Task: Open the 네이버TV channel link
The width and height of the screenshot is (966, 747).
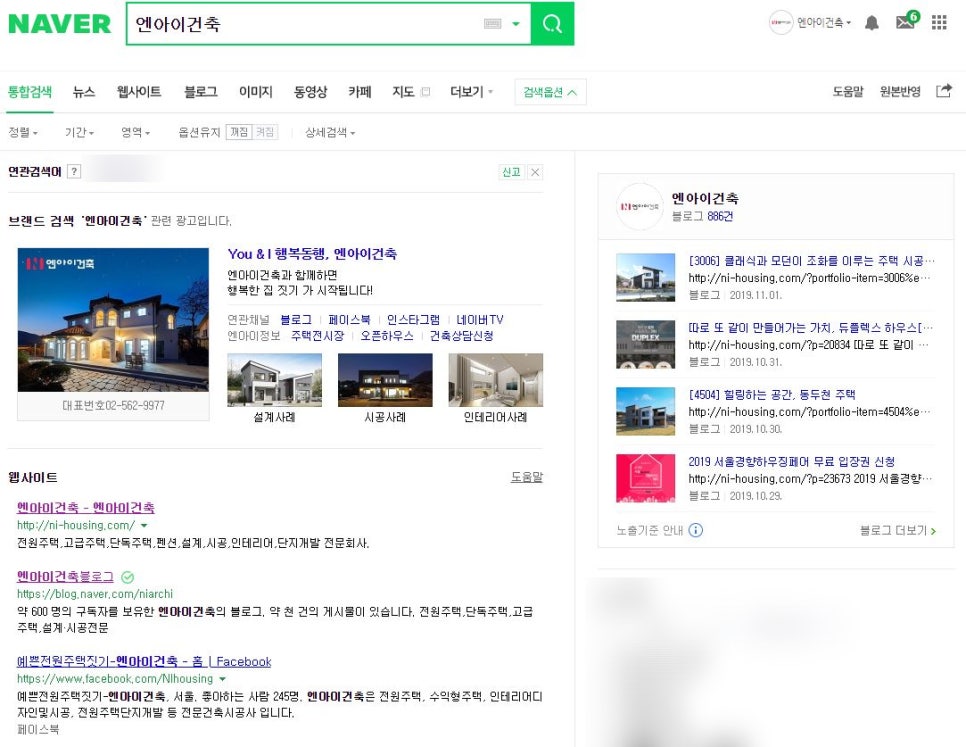Action: click(x=480, y=320)
